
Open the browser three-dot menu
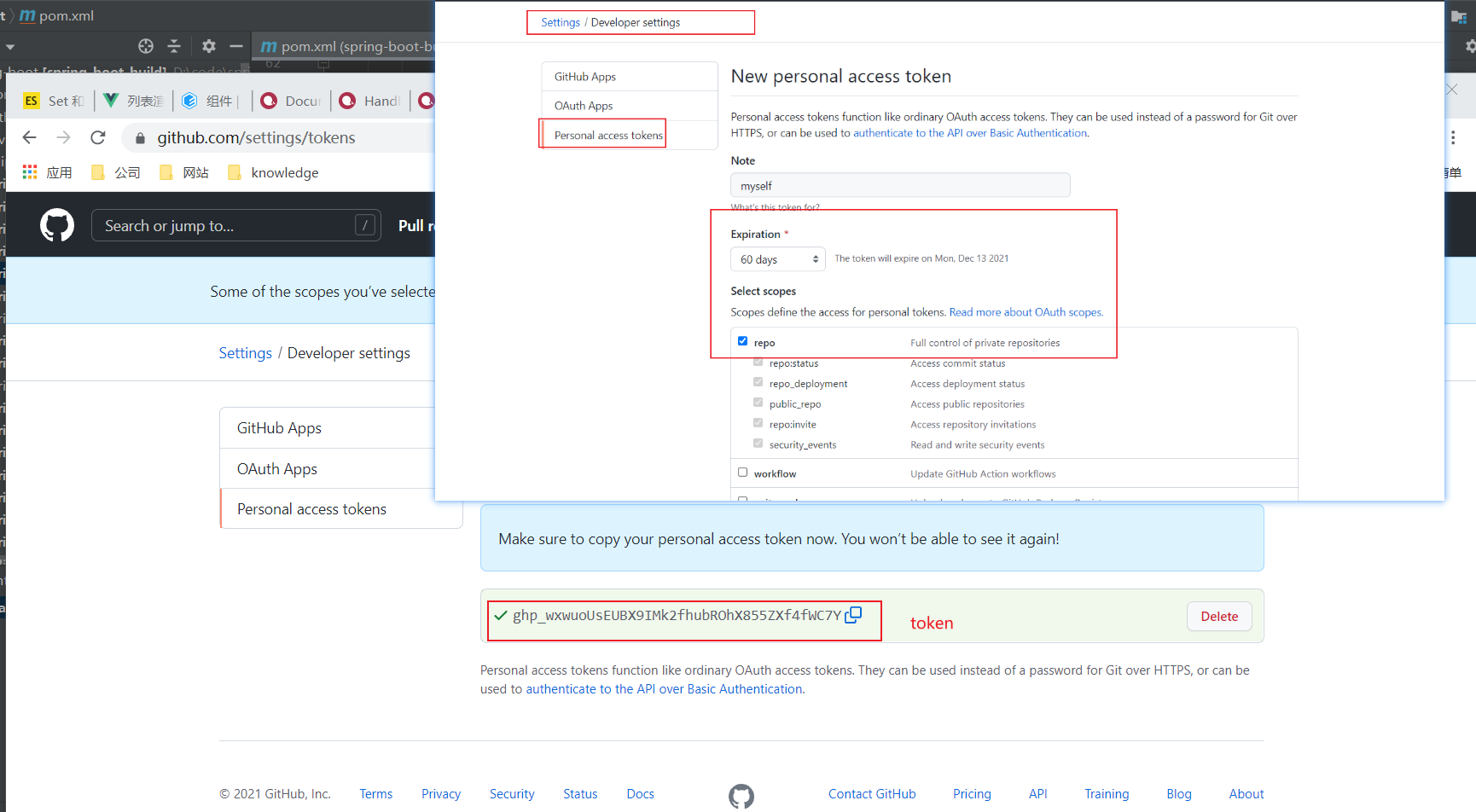[1453, 137]
